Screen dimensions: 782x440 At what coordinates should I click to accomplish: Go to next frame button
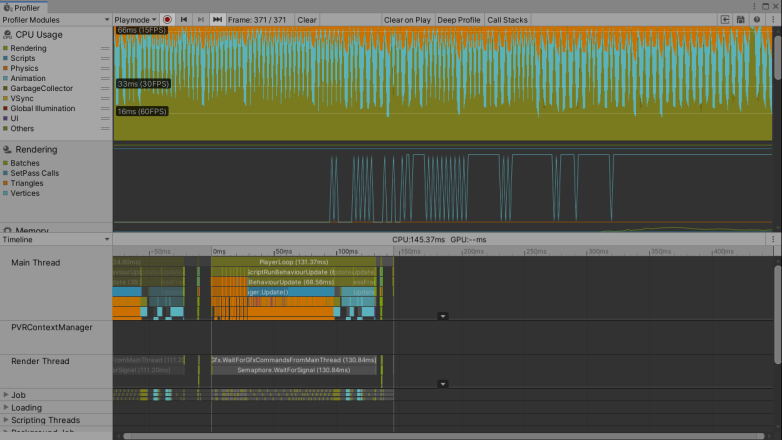[x=200, y=20]
